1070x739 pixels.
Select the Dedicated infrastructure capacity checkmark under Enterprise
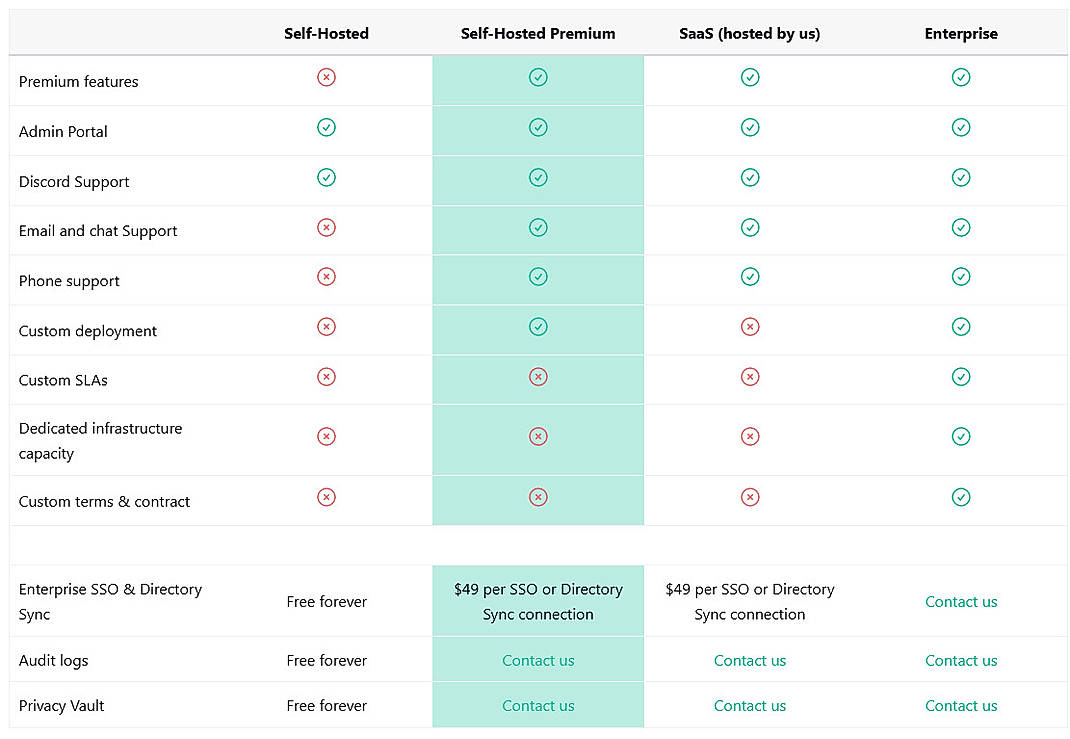[x=961, y=436]
